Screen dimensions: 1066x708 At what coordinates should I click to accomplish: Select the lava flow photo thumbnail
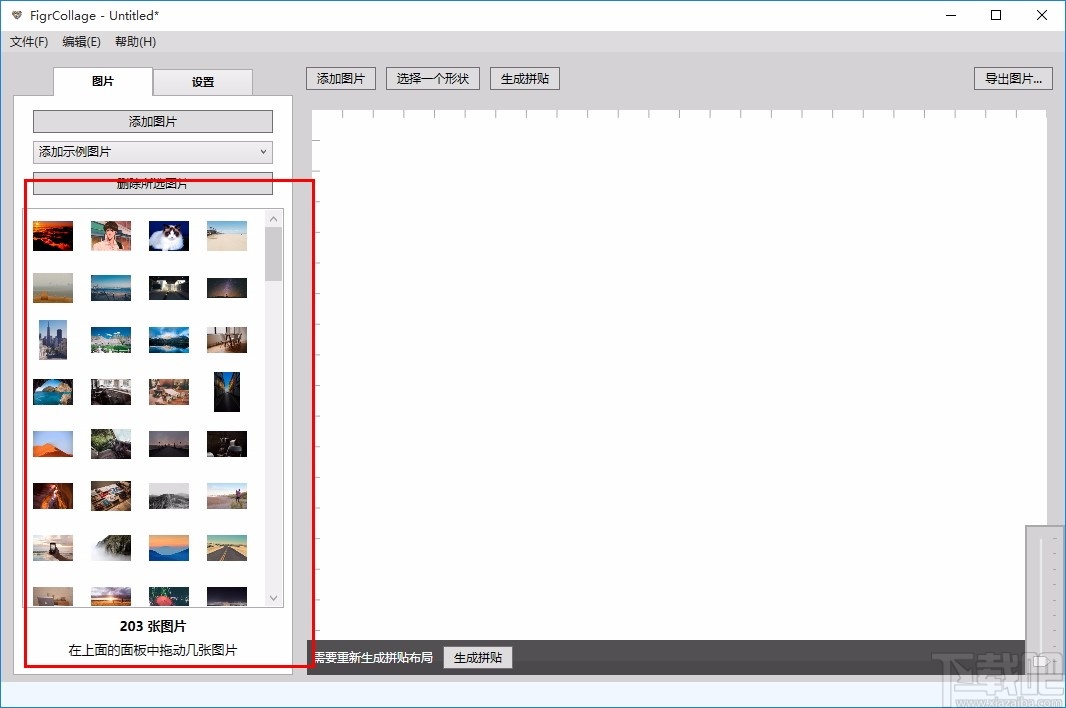(52, 236)
